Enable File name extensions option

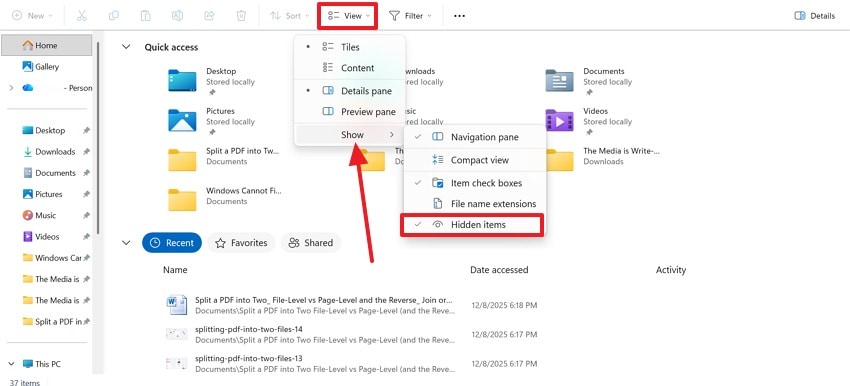click(x=475, y=204)
